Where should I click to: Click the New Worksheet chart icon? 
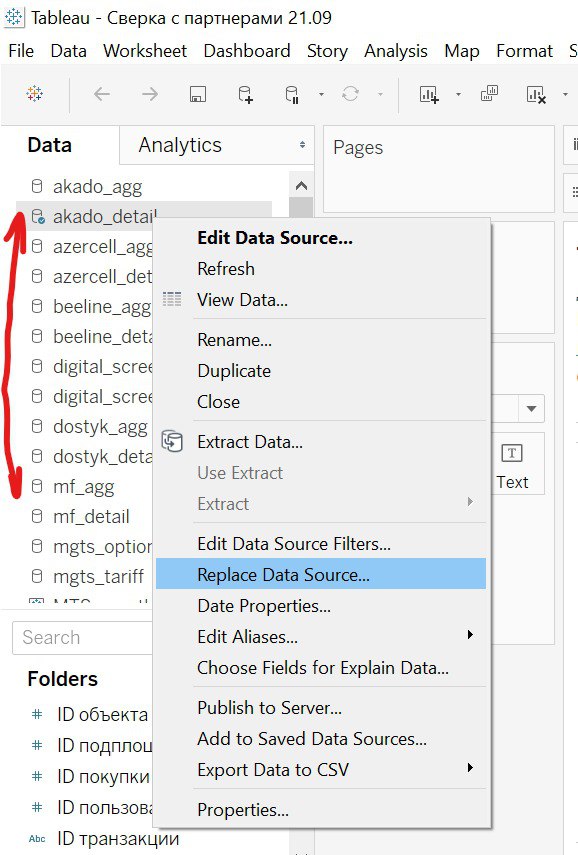[429, 94]
